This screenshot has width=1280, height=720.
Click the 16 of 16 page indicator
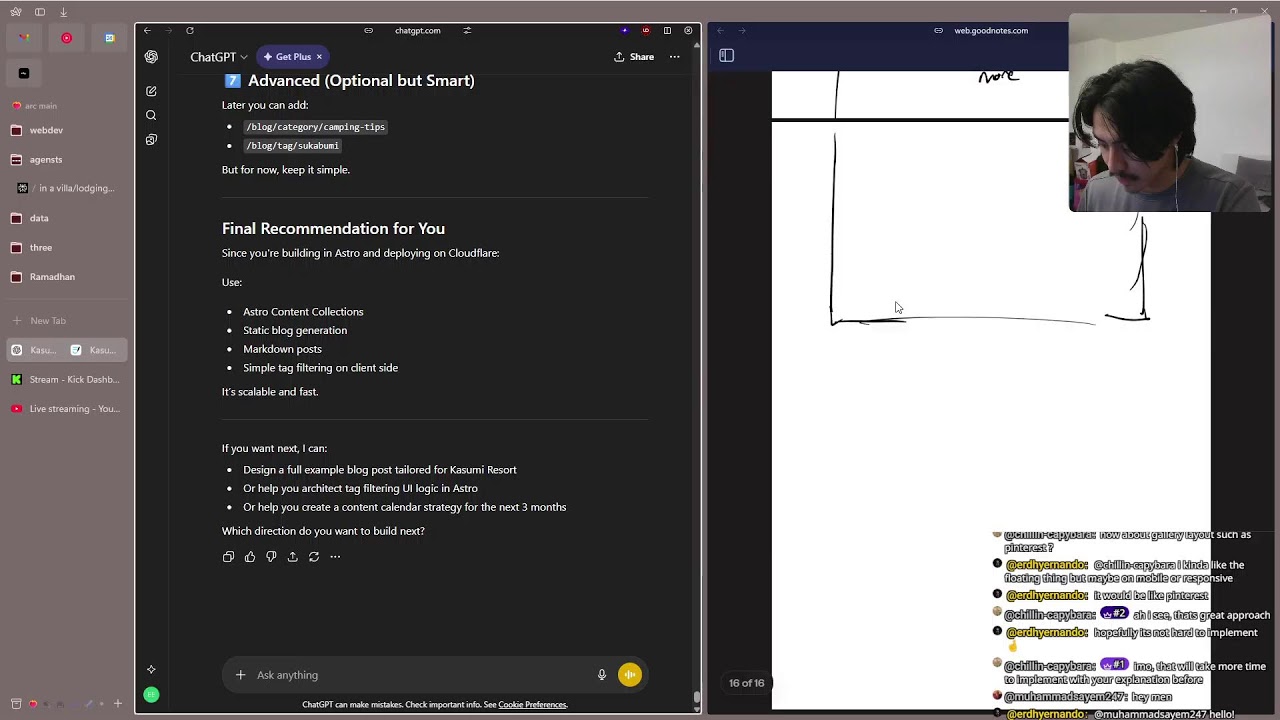746,683
